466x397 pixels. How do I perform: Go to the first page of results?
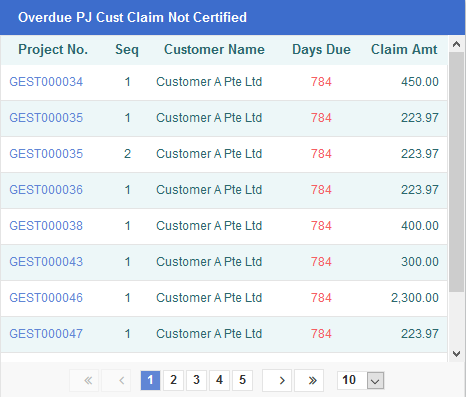coord(84,380)
